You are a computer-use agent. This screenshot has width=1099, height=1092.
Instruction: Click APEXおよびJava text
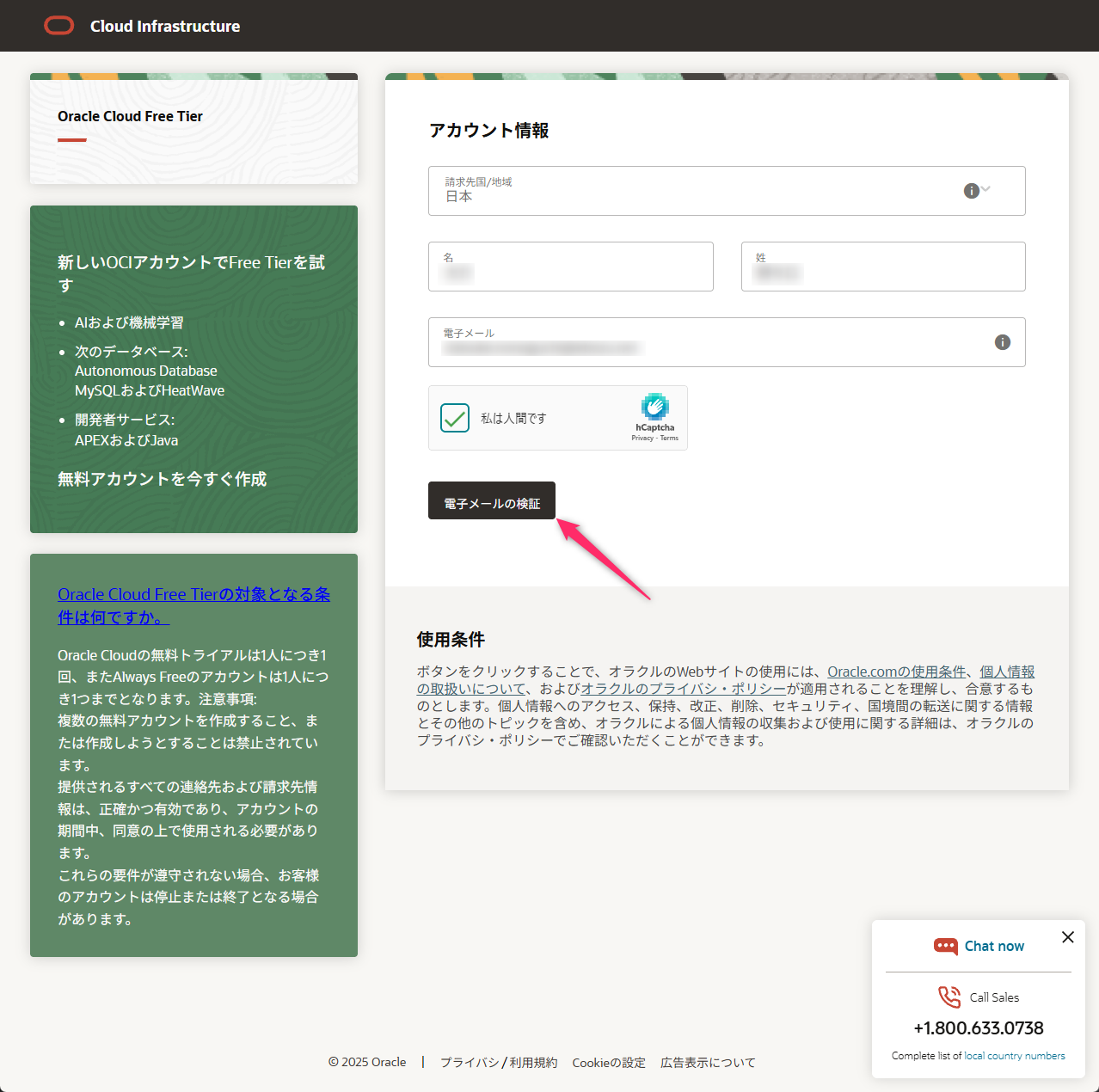click(x=126, y=440)
